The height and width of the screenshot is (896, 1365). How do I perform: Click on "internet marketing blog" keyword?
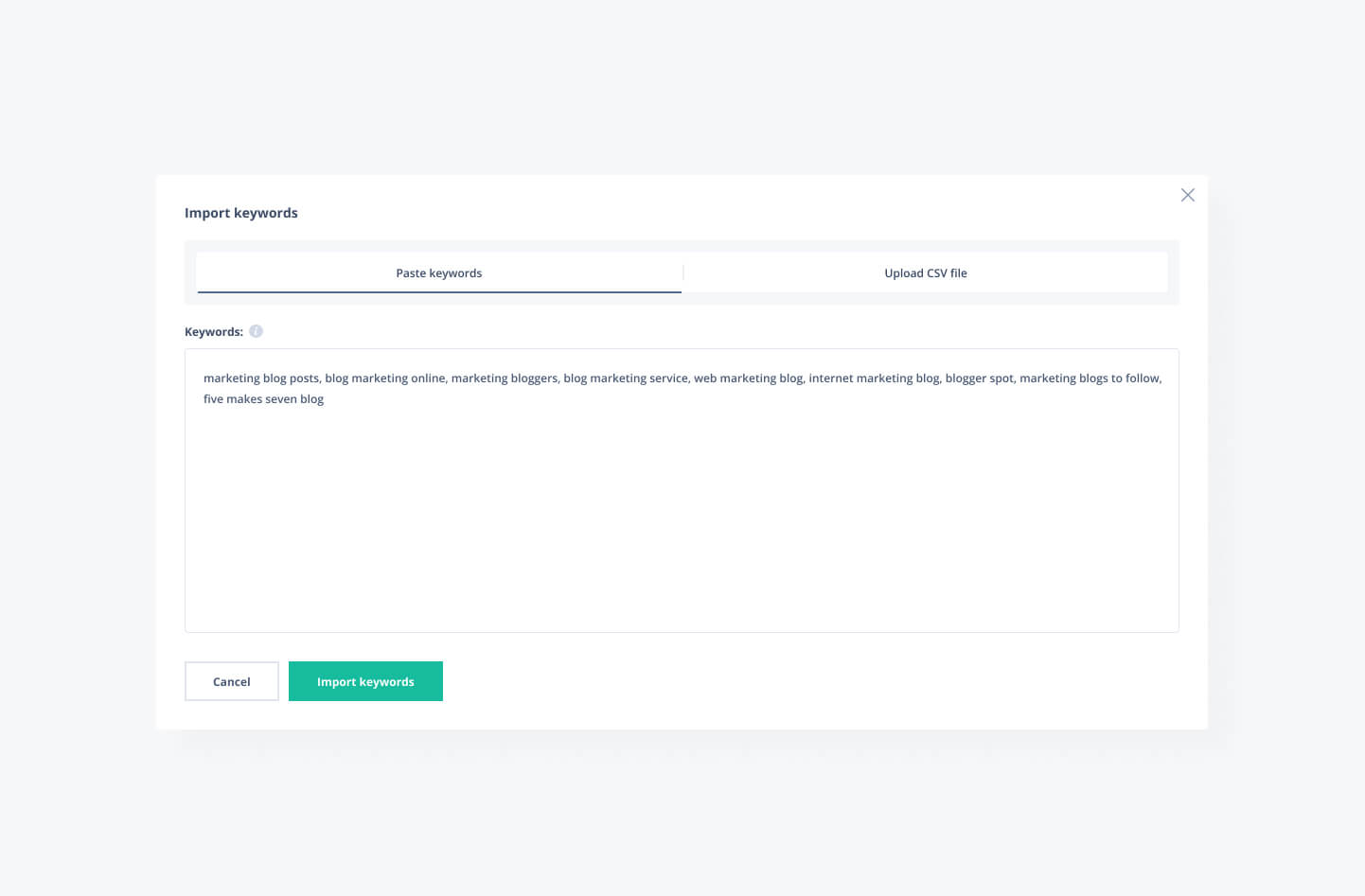click(x=873, y=378)
